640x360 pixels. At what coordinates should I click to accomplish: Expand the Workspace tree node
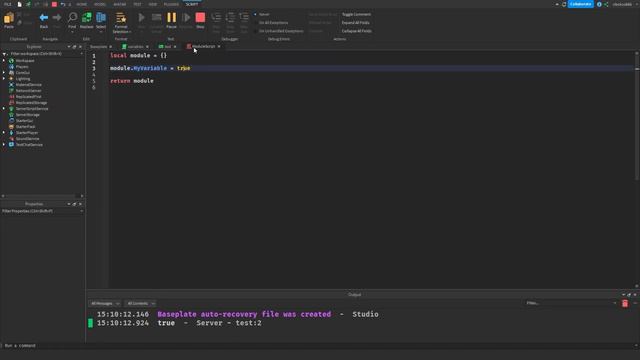[4, 60]
